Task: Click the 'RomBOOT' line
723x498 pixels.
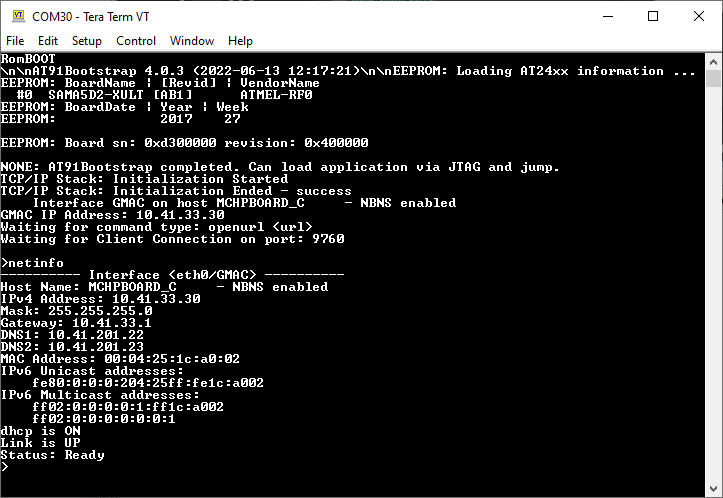Action: [x=28, y=59]
